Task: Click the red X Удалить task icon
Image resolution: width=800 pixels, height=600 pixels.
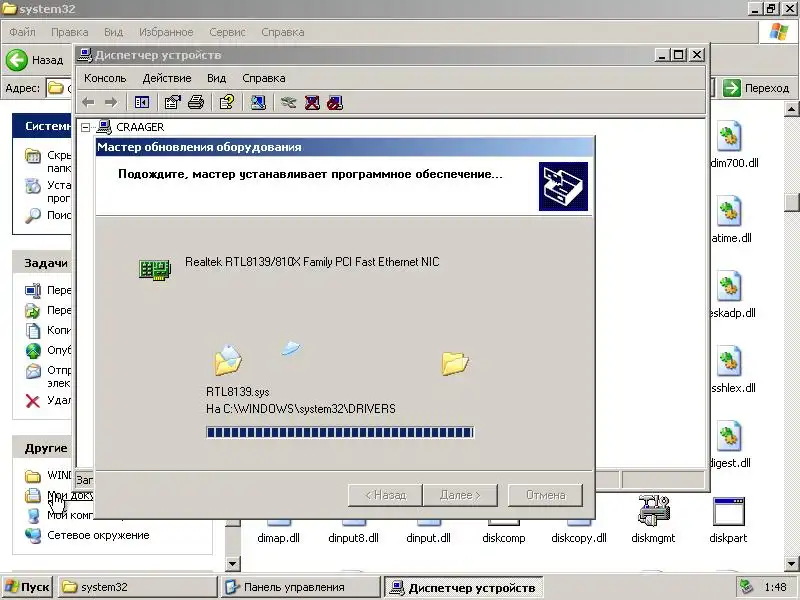Action: (x=33, y=401)
